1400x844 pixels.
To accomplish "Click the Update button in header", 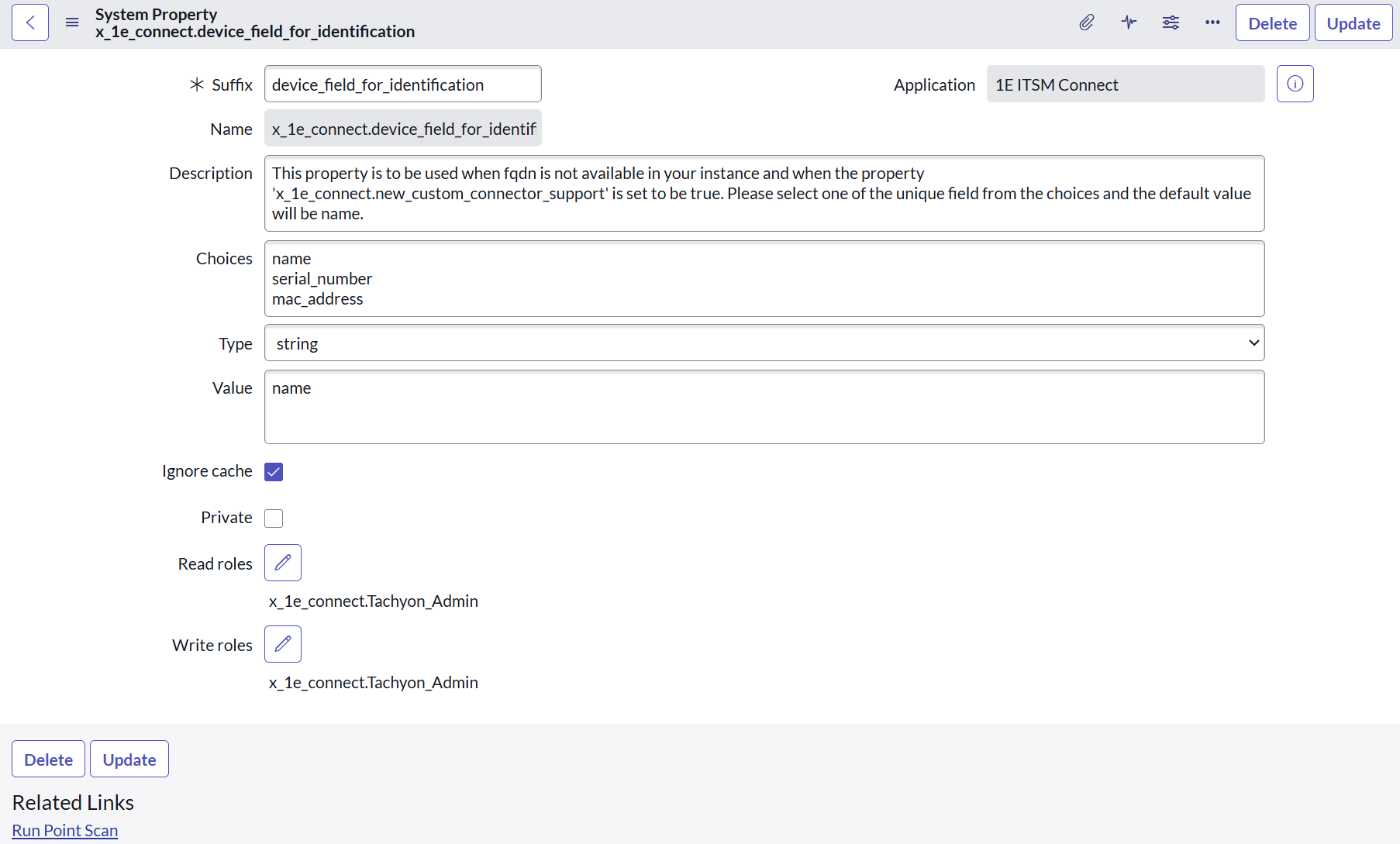I will [1353, 23].
